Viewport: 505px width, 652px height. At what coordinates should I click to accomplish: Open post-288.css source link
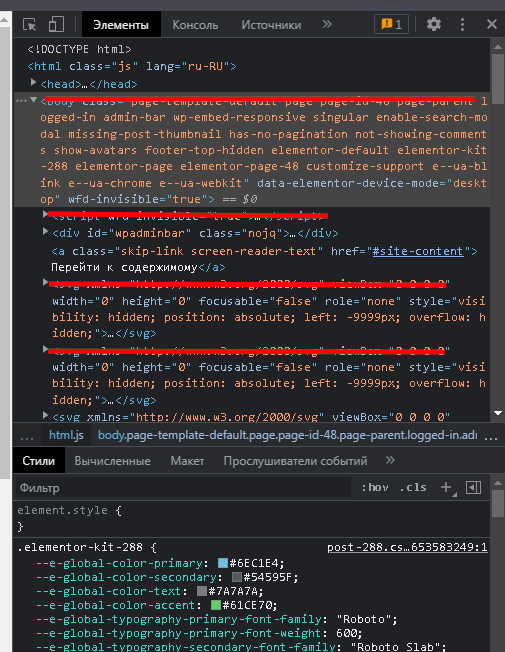click(407, 547)
